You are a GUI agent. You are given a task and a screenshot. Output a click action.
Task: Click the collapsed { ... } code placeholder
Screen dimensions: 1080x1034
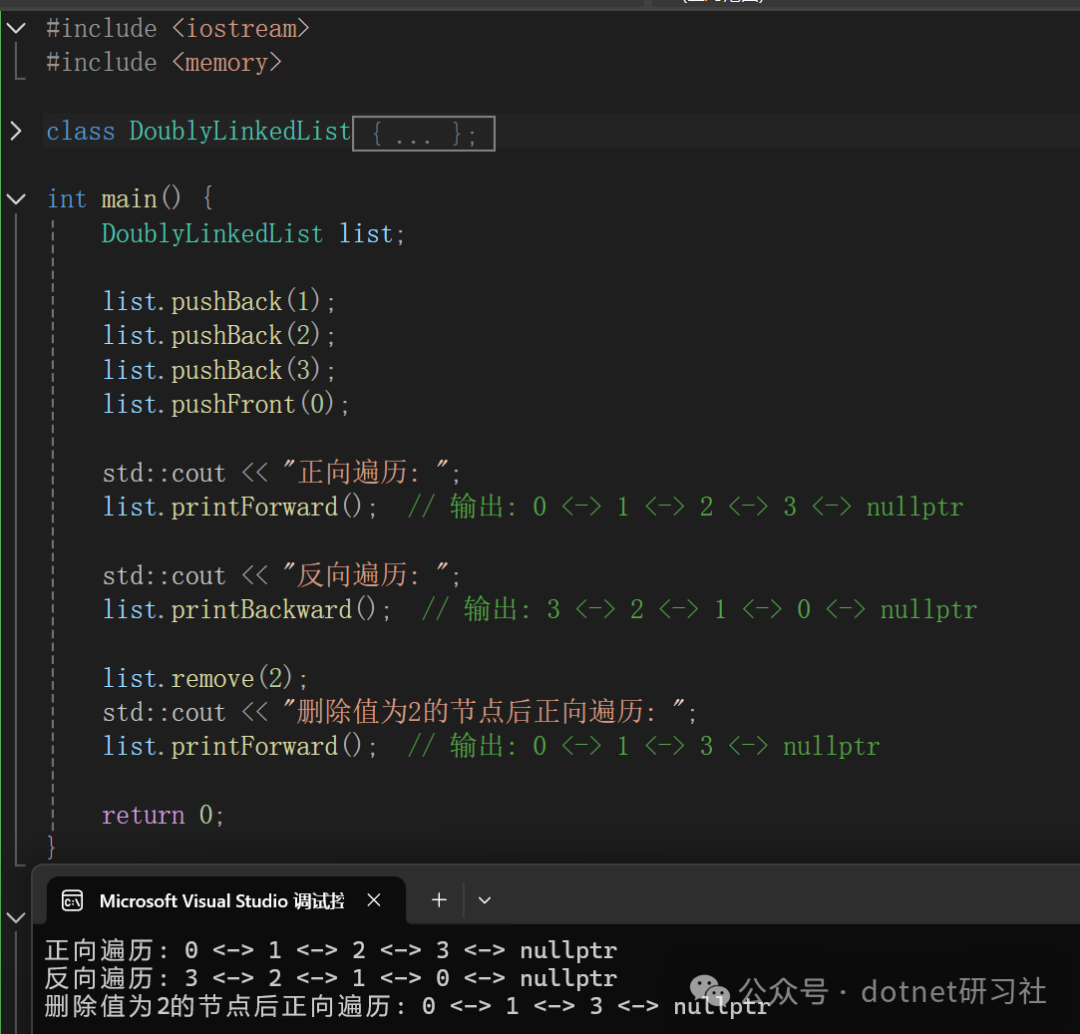(424, 134)
